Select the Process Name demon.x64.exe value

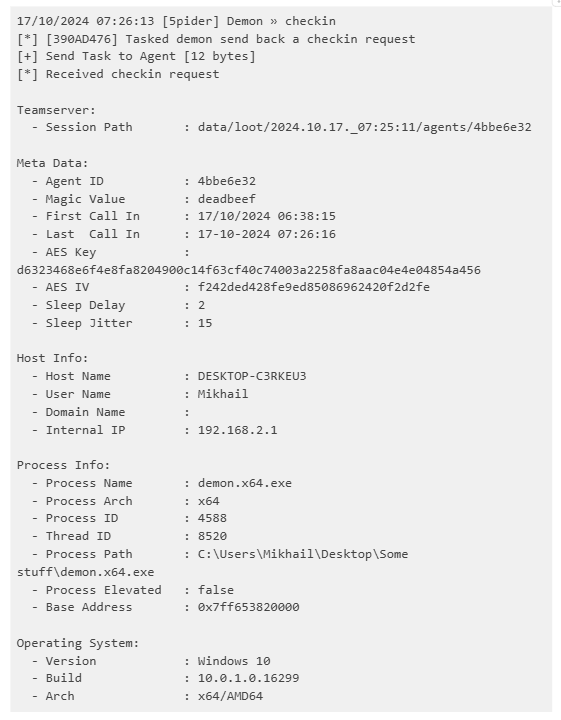tap(245, 483)
